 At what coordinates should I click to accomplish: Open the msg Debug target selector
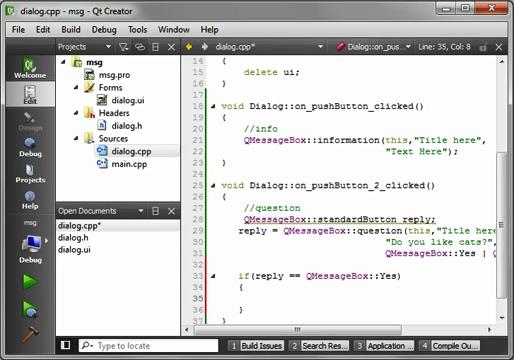tap(30, 242)
